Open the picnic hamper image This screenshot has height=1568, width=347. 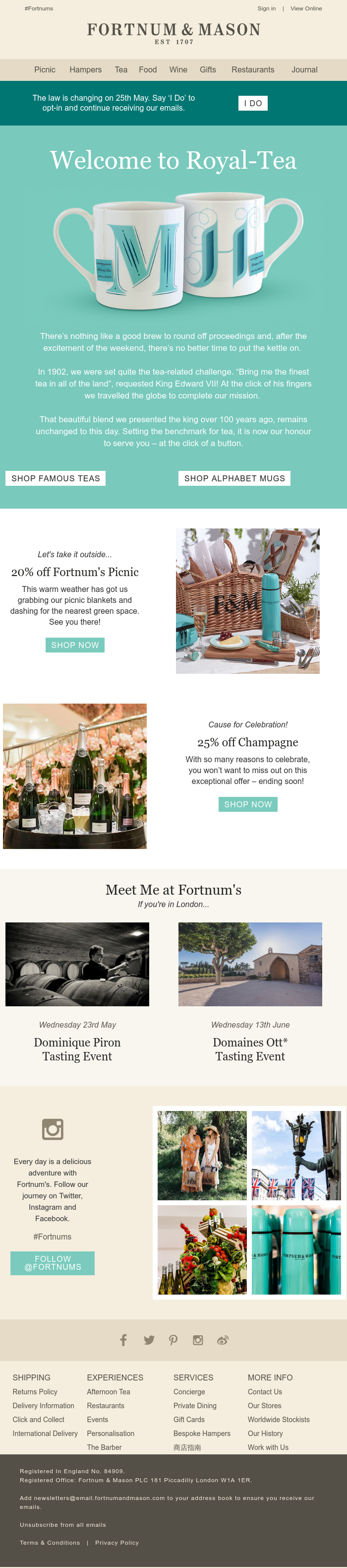(248, 601)
